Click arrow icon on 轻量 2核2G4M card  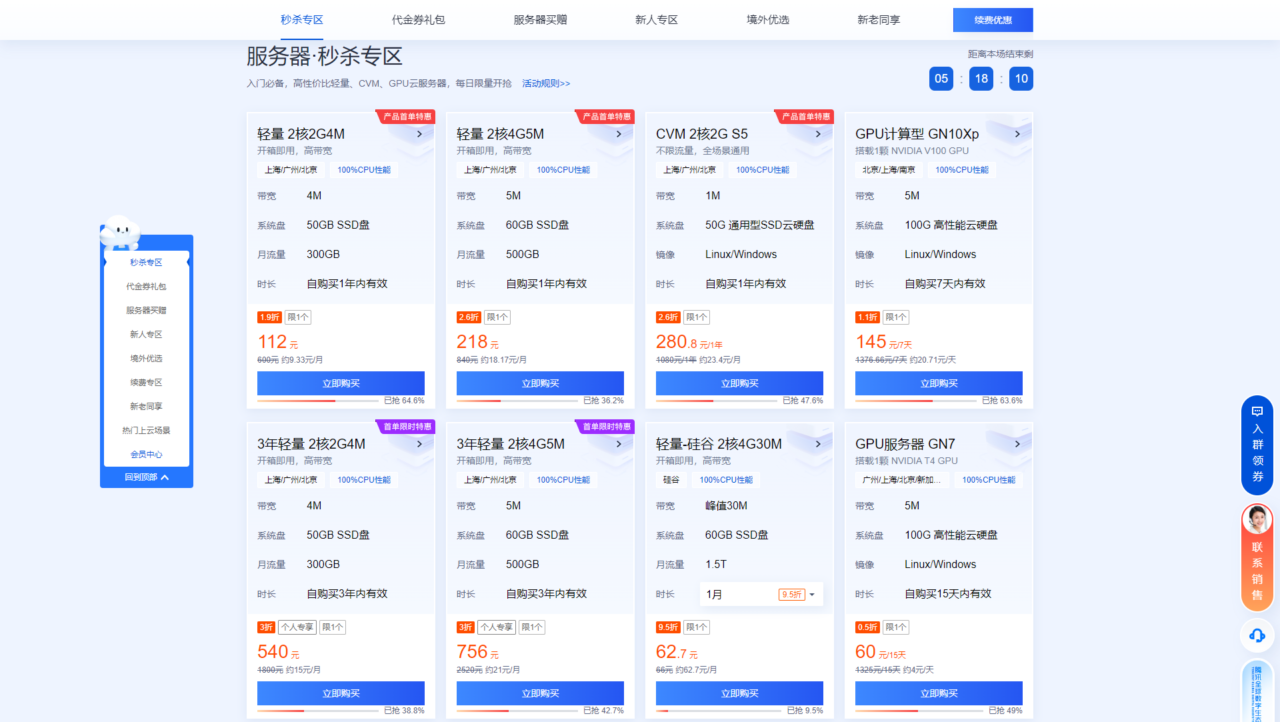(419, 134)
